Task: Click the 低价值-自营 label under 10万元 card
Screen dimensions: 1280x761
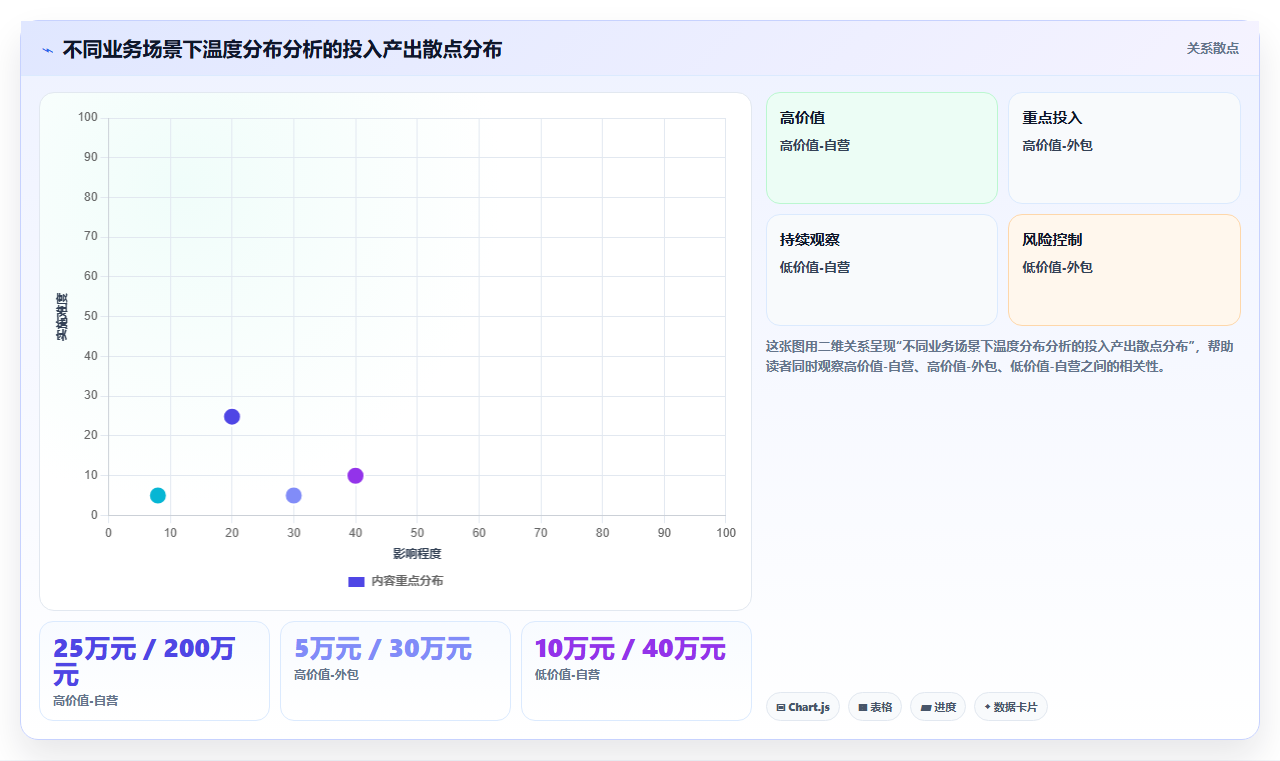Action: coord(567,675)
